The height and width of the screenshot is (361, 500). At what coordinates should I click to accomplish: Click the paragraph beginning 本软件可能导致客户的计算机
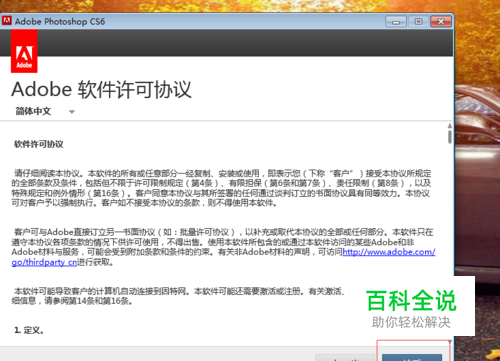[x=180, y=296]
